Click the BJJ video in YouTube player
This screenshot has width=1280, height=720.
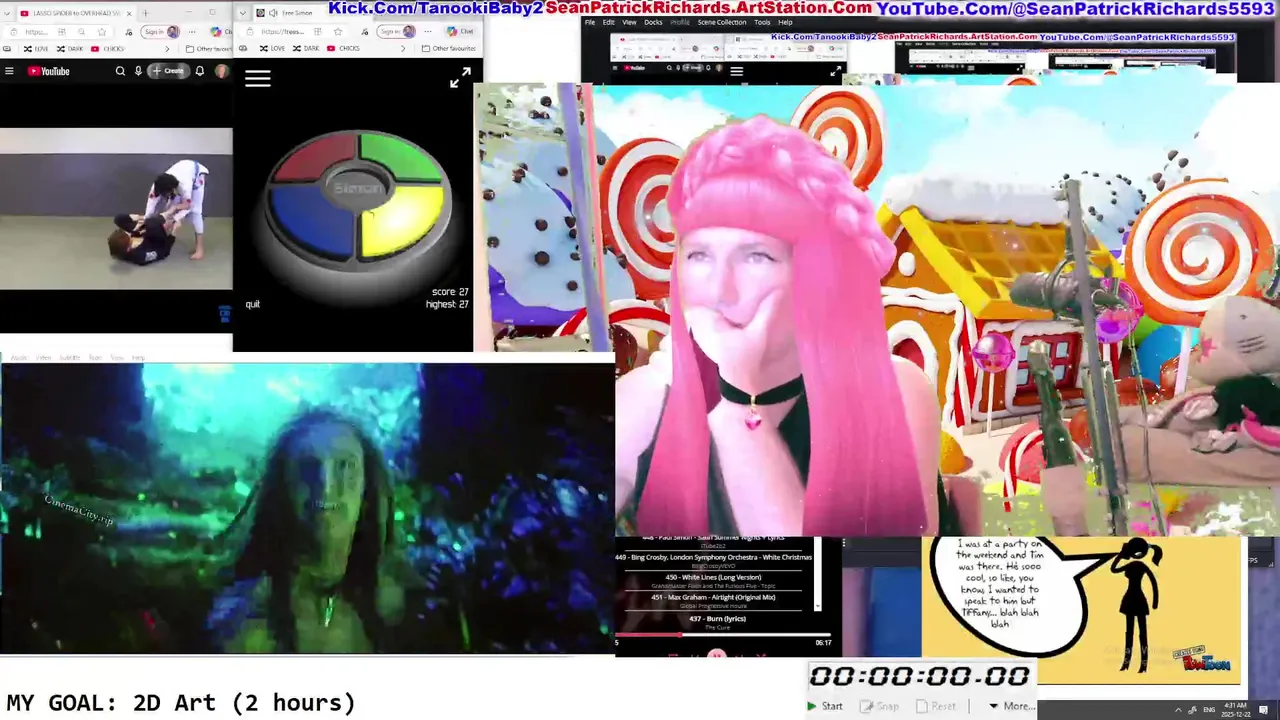116,209
